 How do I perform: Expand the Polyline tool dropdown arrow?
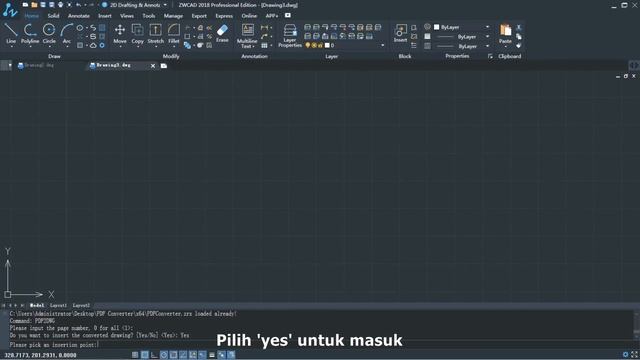(x=30, y=46)
